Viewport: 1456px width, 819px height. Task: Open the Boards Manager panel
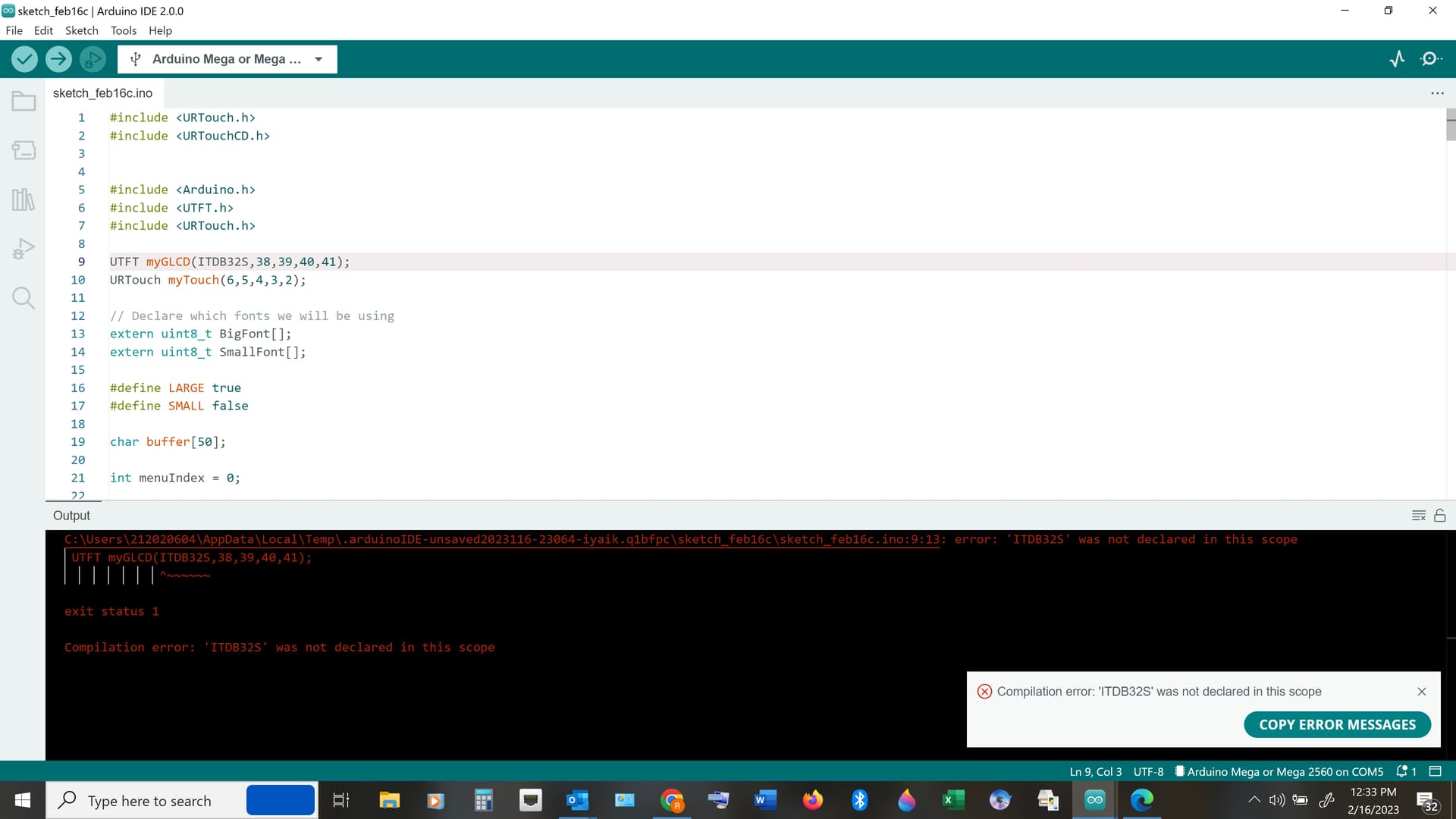(x=24, y=149)
